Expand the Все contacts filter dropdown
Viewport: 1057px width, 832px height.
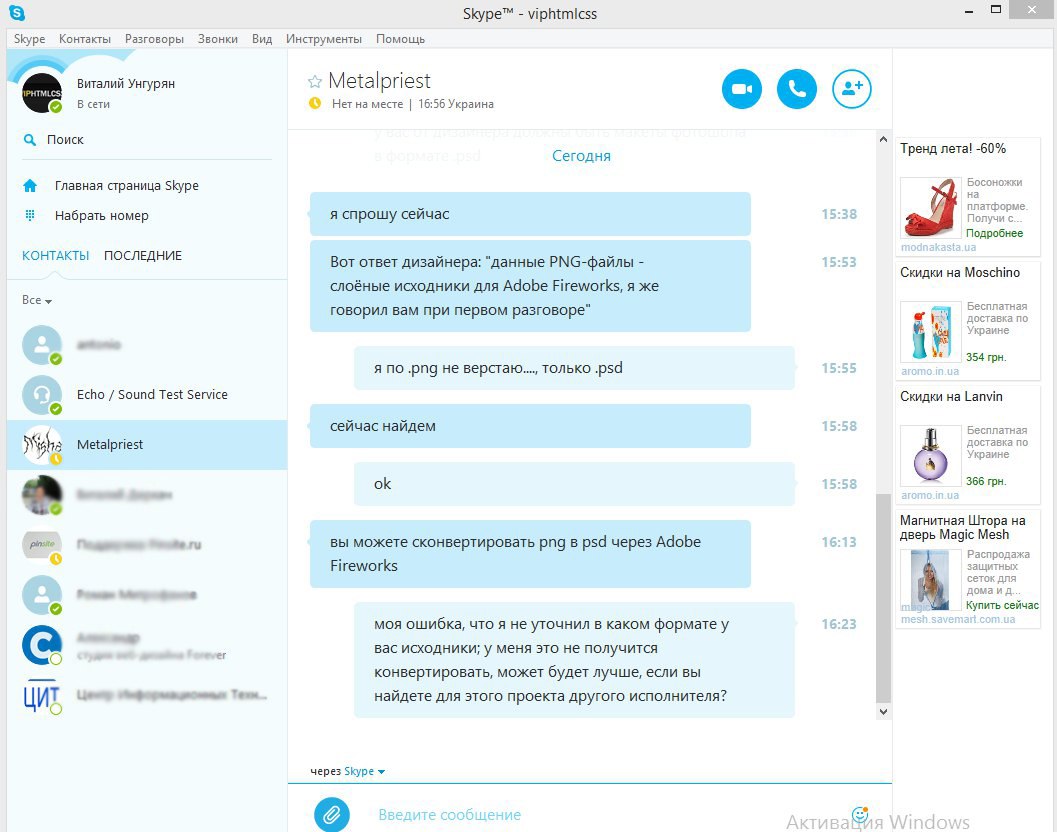37,300
